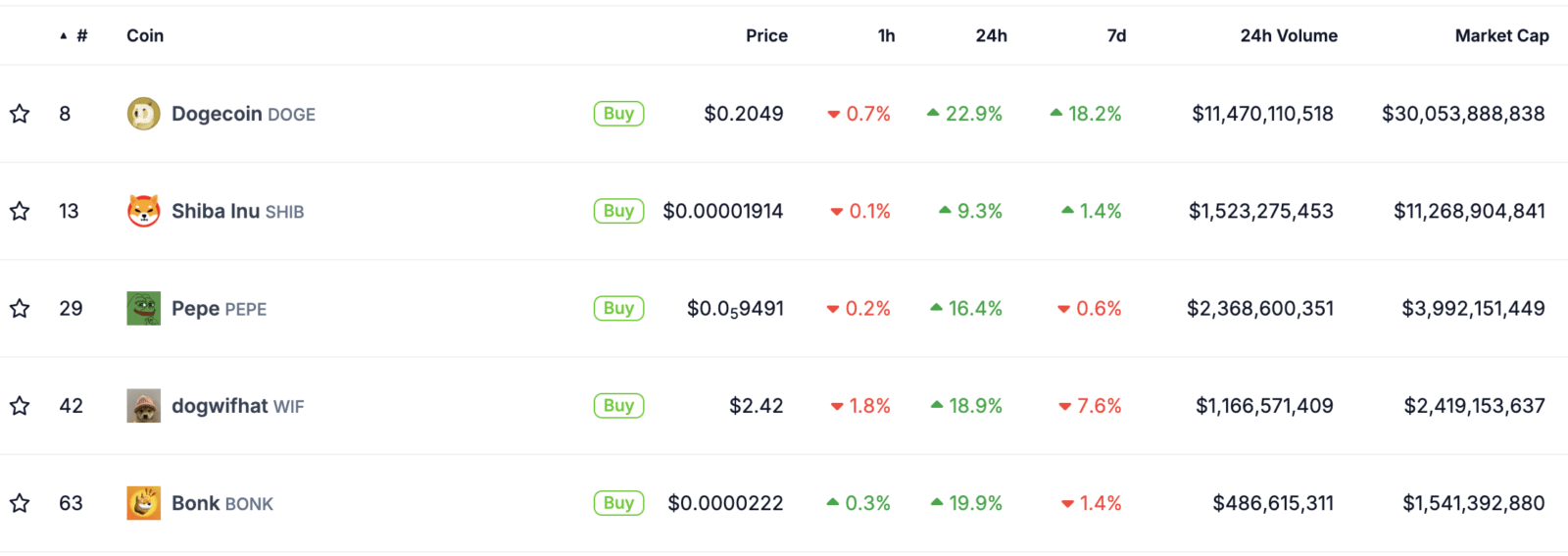Click the Dogecoin coin logo
1568x556 pixels.
click(143, 114)
